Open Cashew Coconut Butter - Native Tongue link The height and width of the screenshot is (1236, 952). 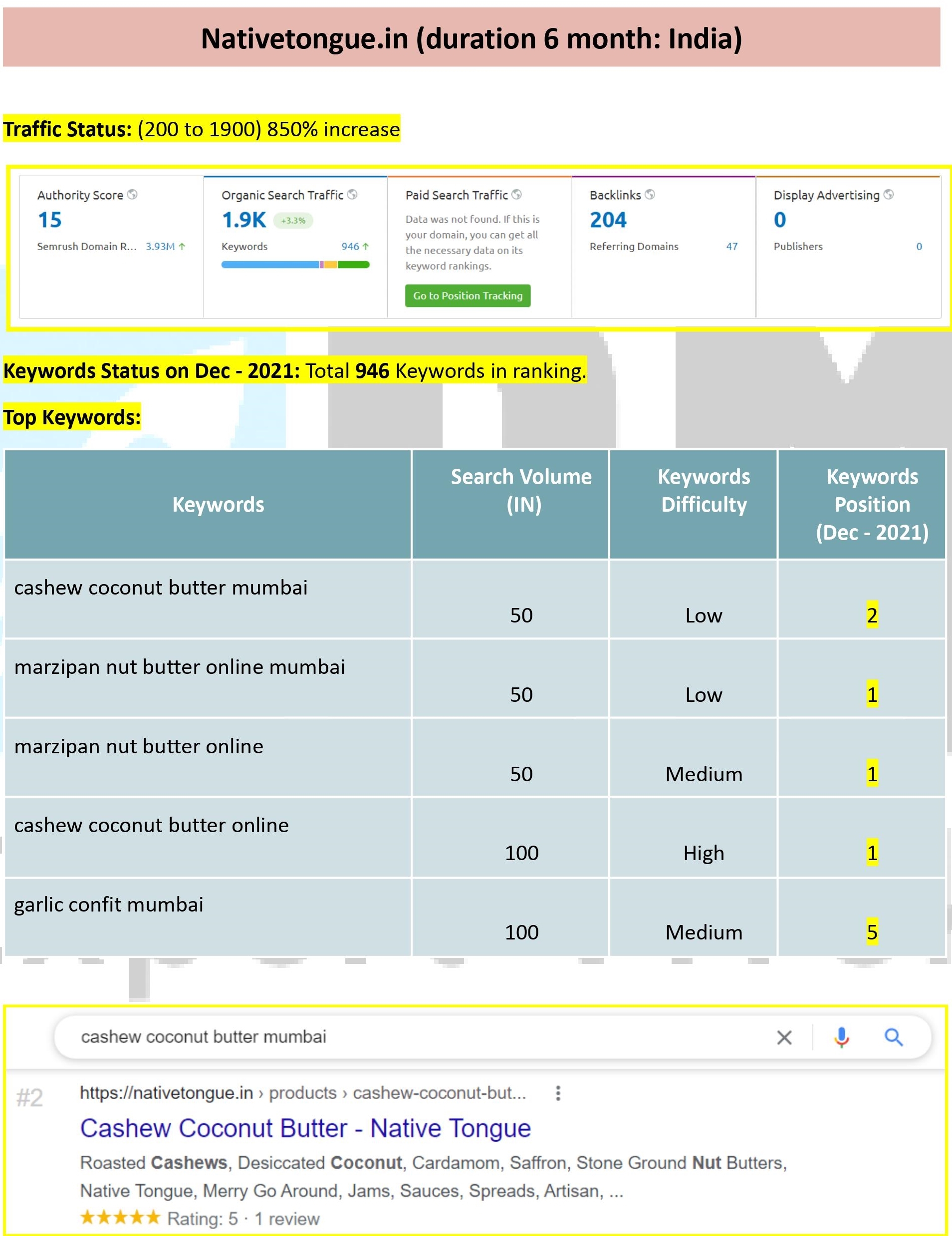305,1128
